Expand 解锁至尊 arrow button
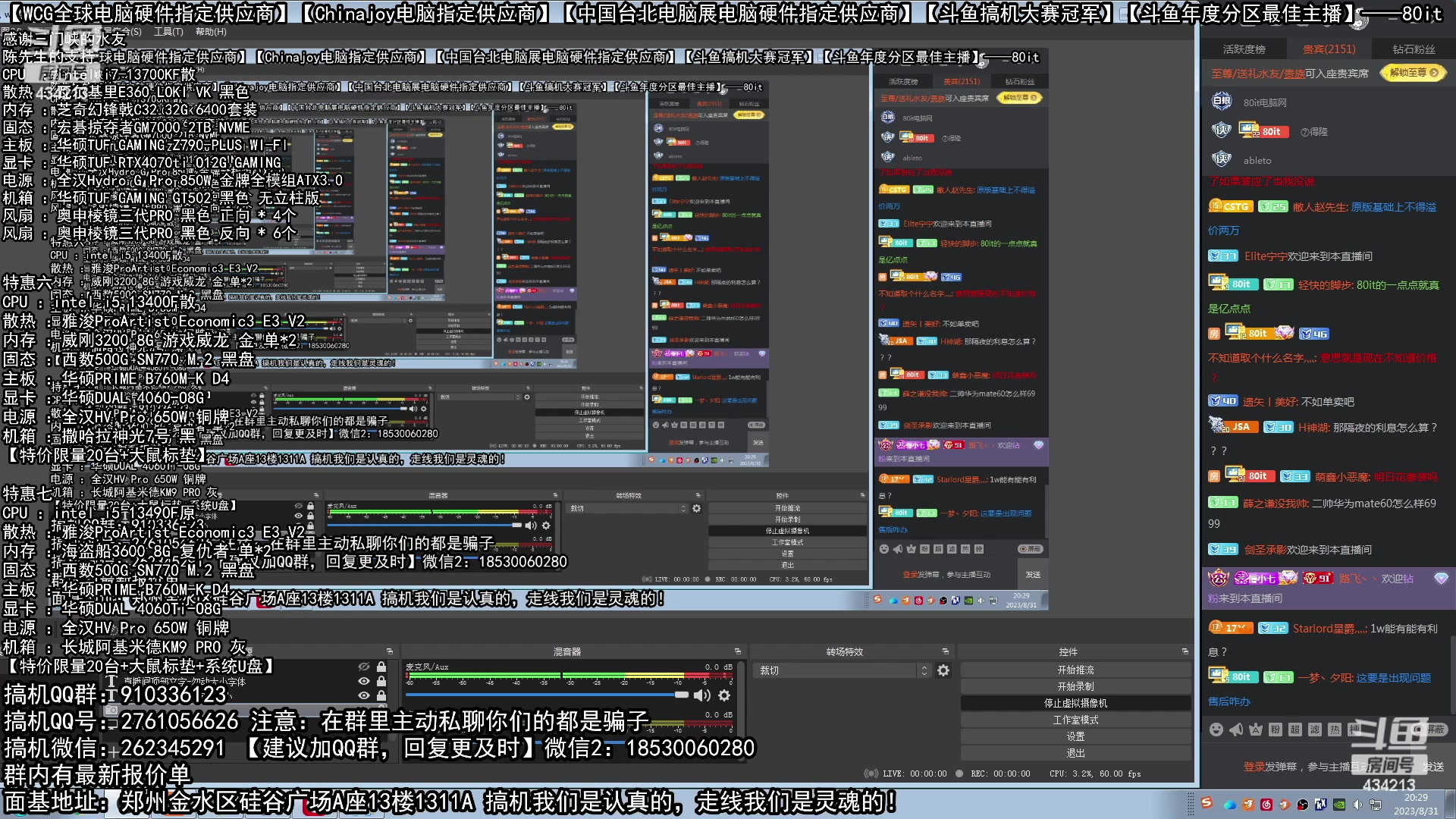 tap(1435, 73)
